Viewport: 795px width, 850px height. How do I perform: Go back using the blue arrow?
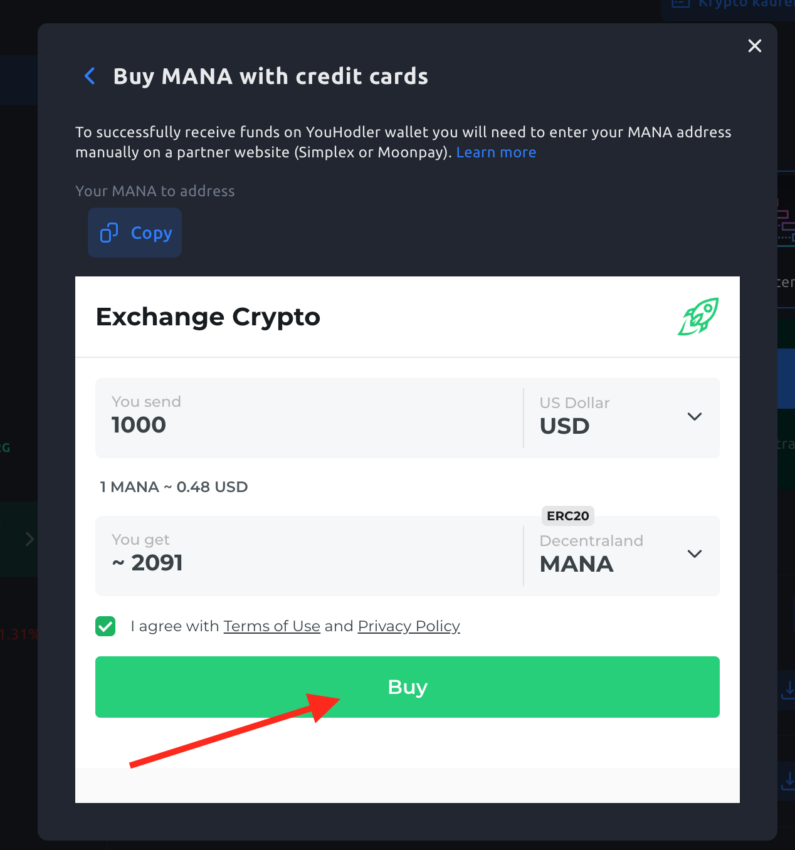[90, 76]
